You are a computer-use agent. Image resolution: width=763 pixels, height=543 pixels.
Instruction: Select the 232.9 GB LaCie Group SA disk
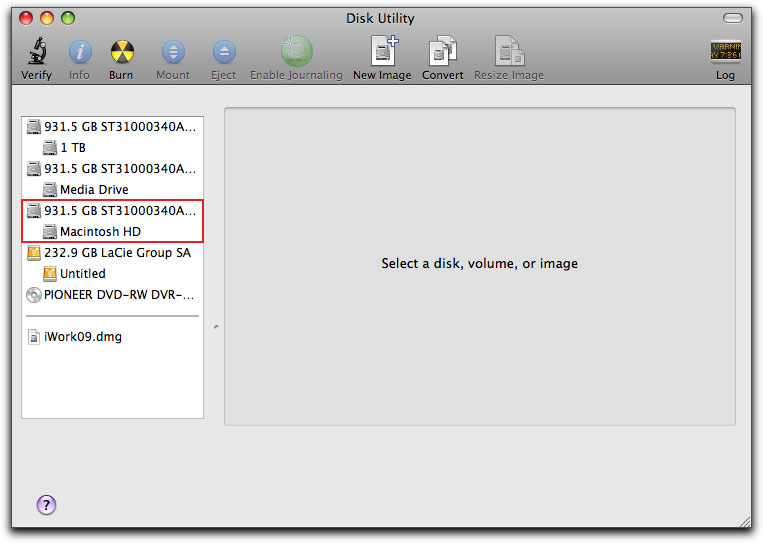tap(112, 253)
